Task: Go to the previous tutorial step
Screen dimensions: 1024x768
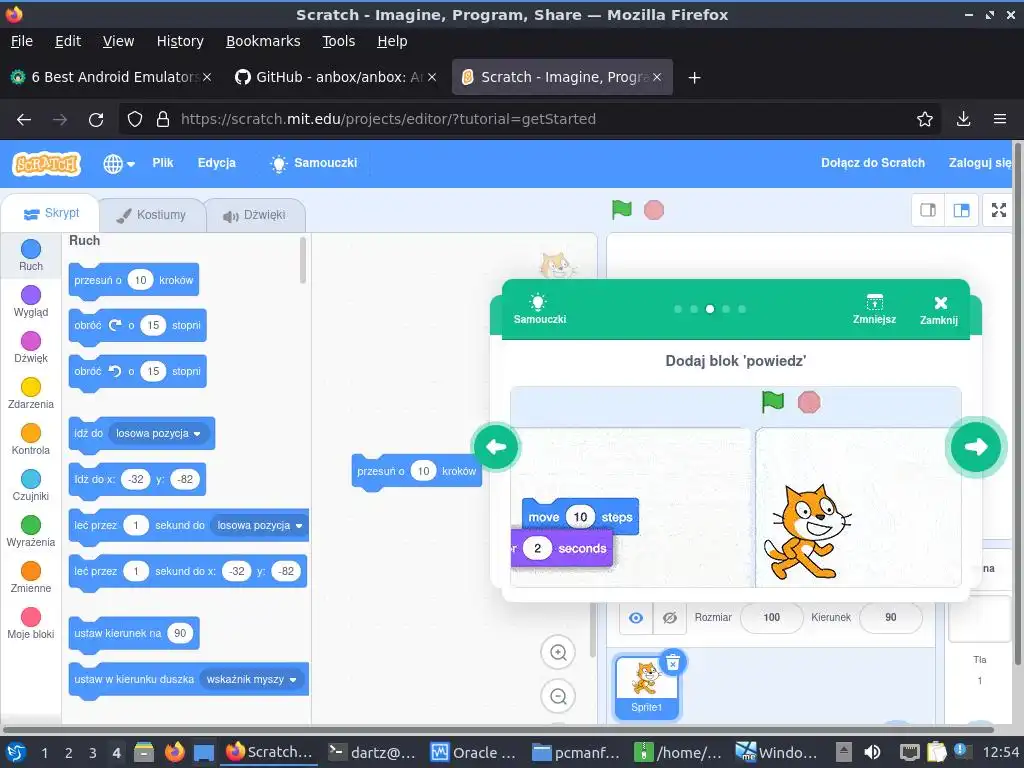Action: tap(496, 447)
